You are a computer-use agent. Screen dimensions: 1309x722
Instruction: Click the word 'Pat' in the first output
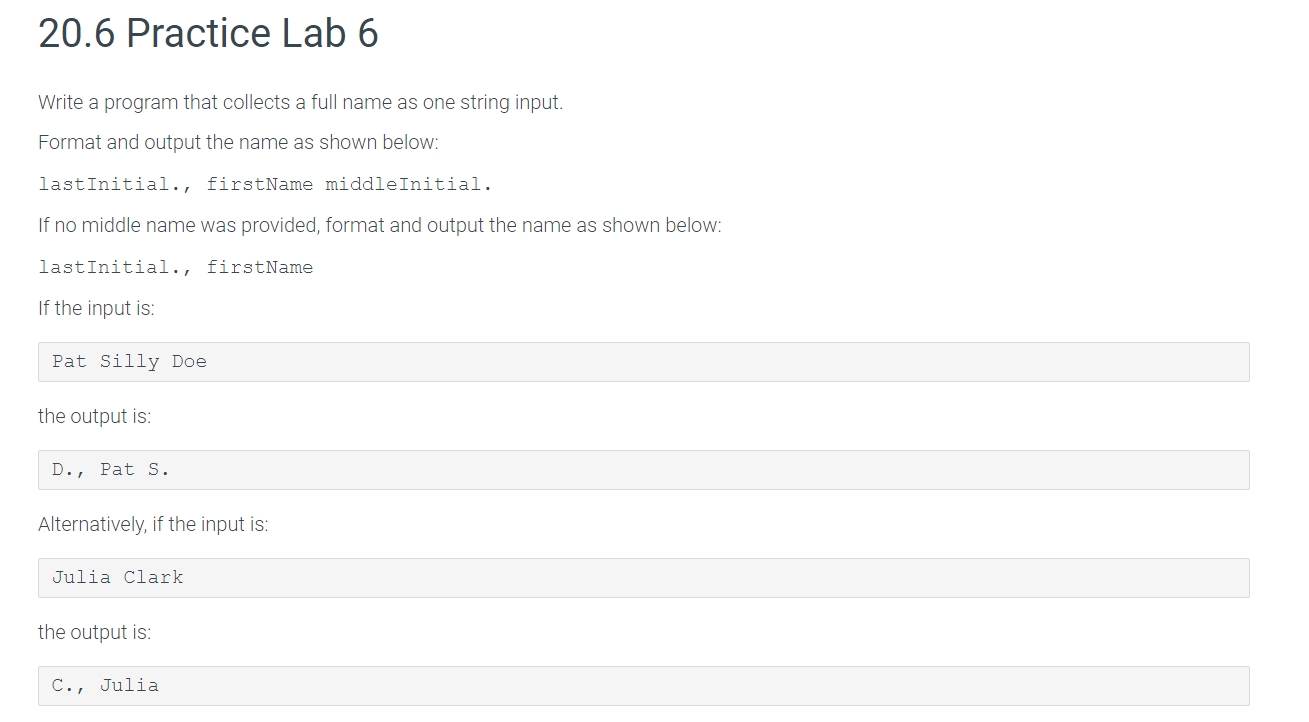pyautogui.click(x=117, y=470)
